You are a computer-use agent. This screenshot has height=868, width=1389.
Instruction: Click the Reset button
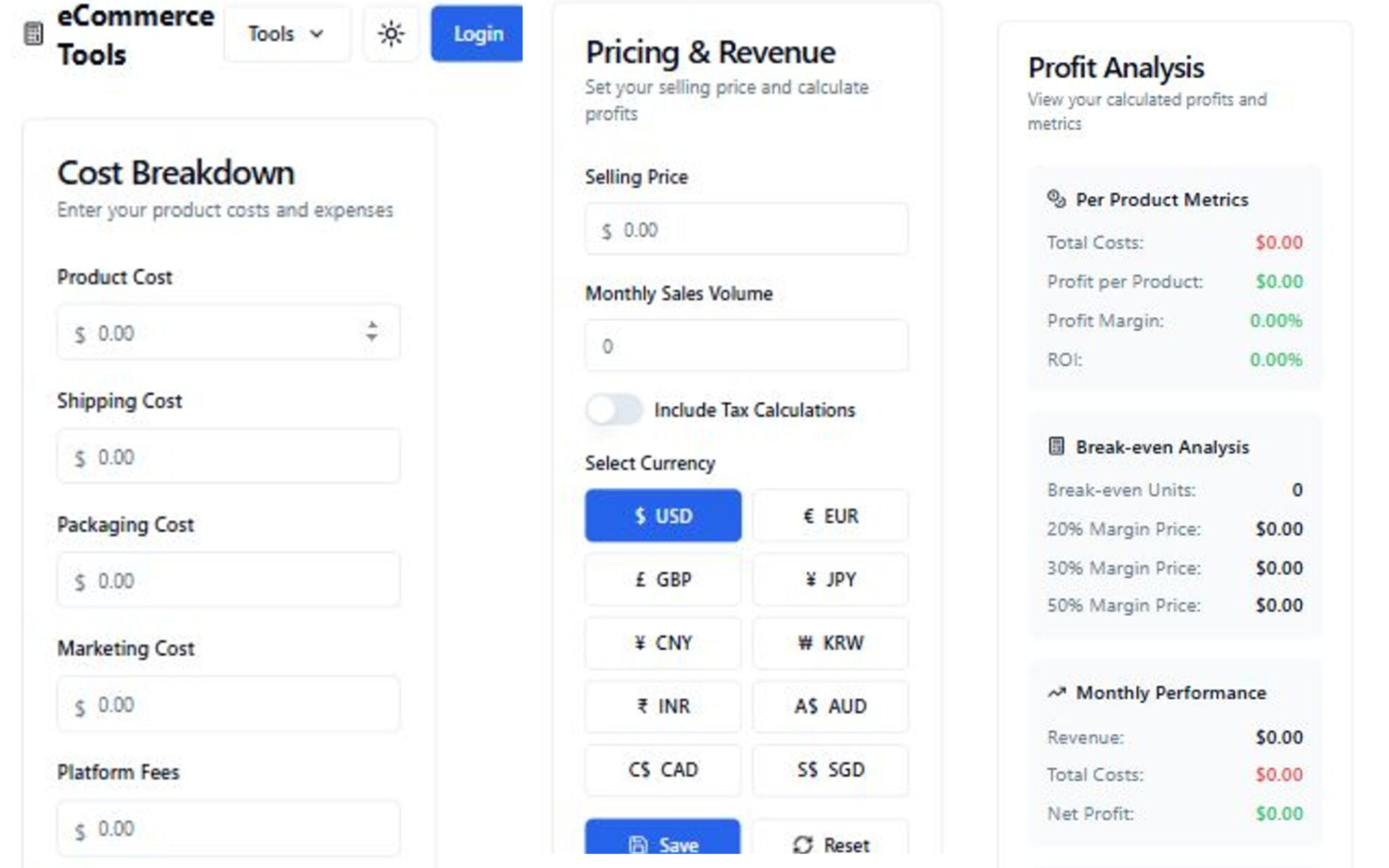click(831, 843)
